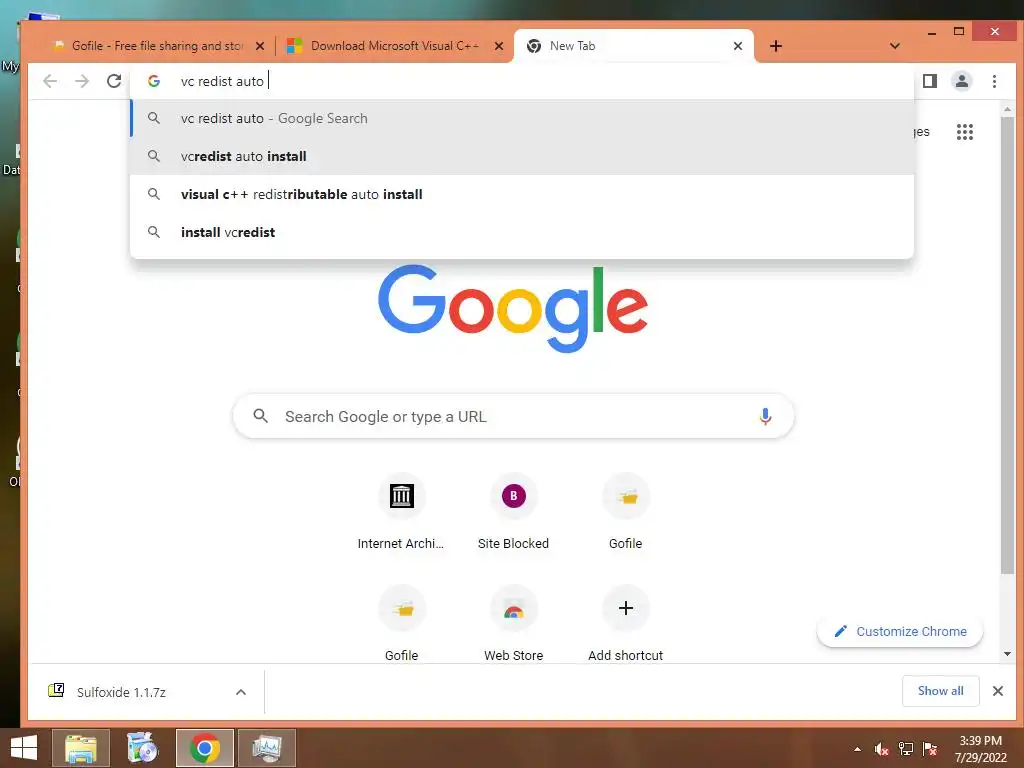The height and width of the screenshot is (768, 1024).
Task: Close the New Tab tab
Action: 738,46
